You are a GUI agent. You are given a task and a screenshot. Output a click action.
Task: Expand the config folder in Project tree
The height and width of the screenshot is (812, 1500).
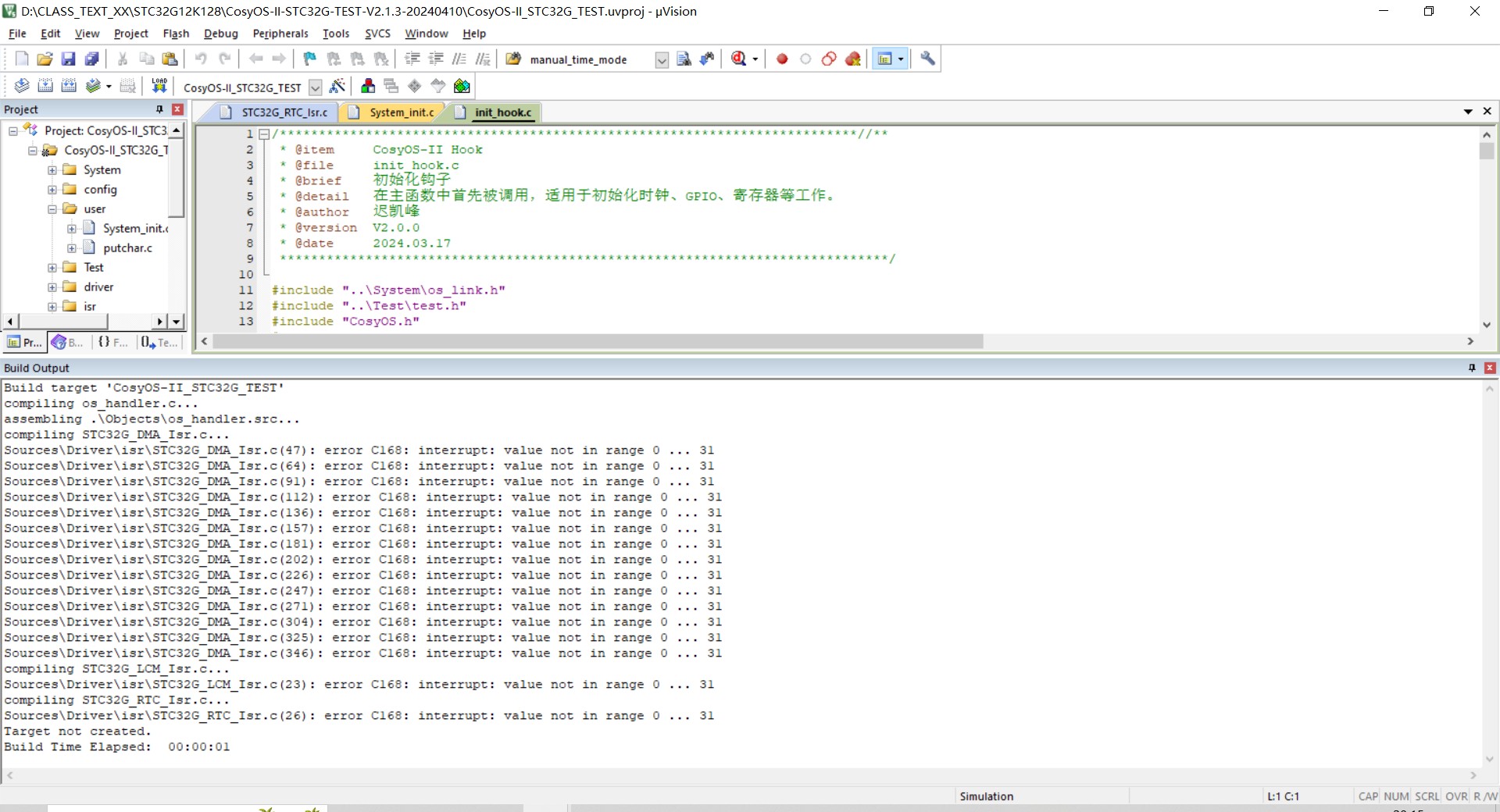pos(52,190)
